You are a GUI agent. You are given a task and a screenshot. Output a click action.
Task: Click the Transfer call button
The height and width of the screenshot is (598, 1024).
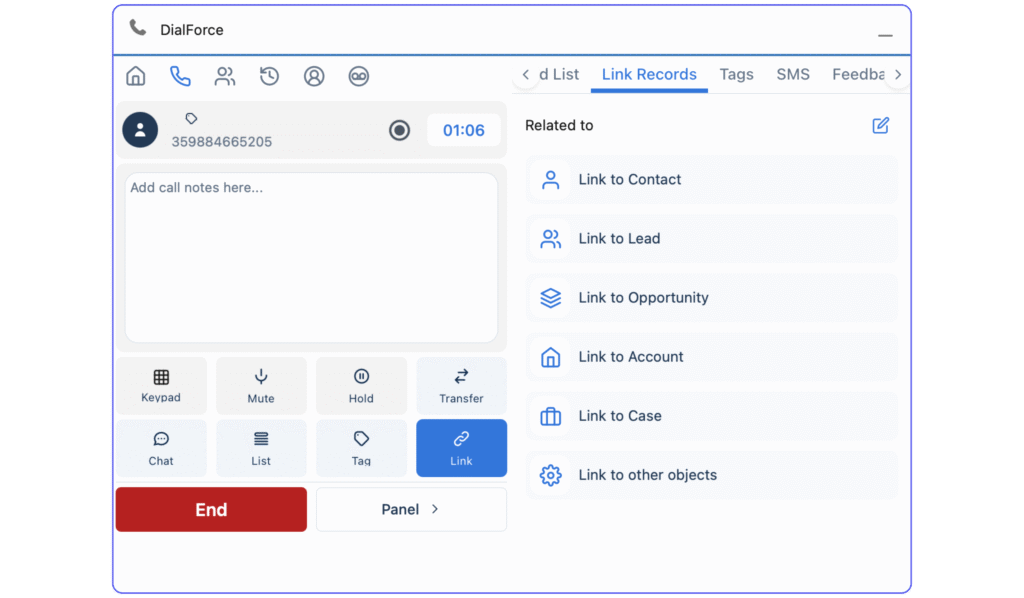coord(462,385)
